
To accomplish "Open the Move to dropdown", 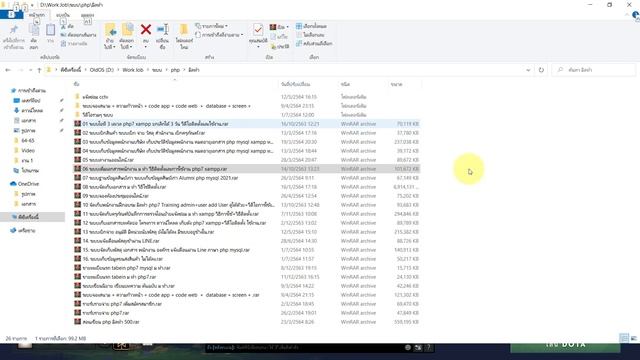I will (x=110, y=37).
